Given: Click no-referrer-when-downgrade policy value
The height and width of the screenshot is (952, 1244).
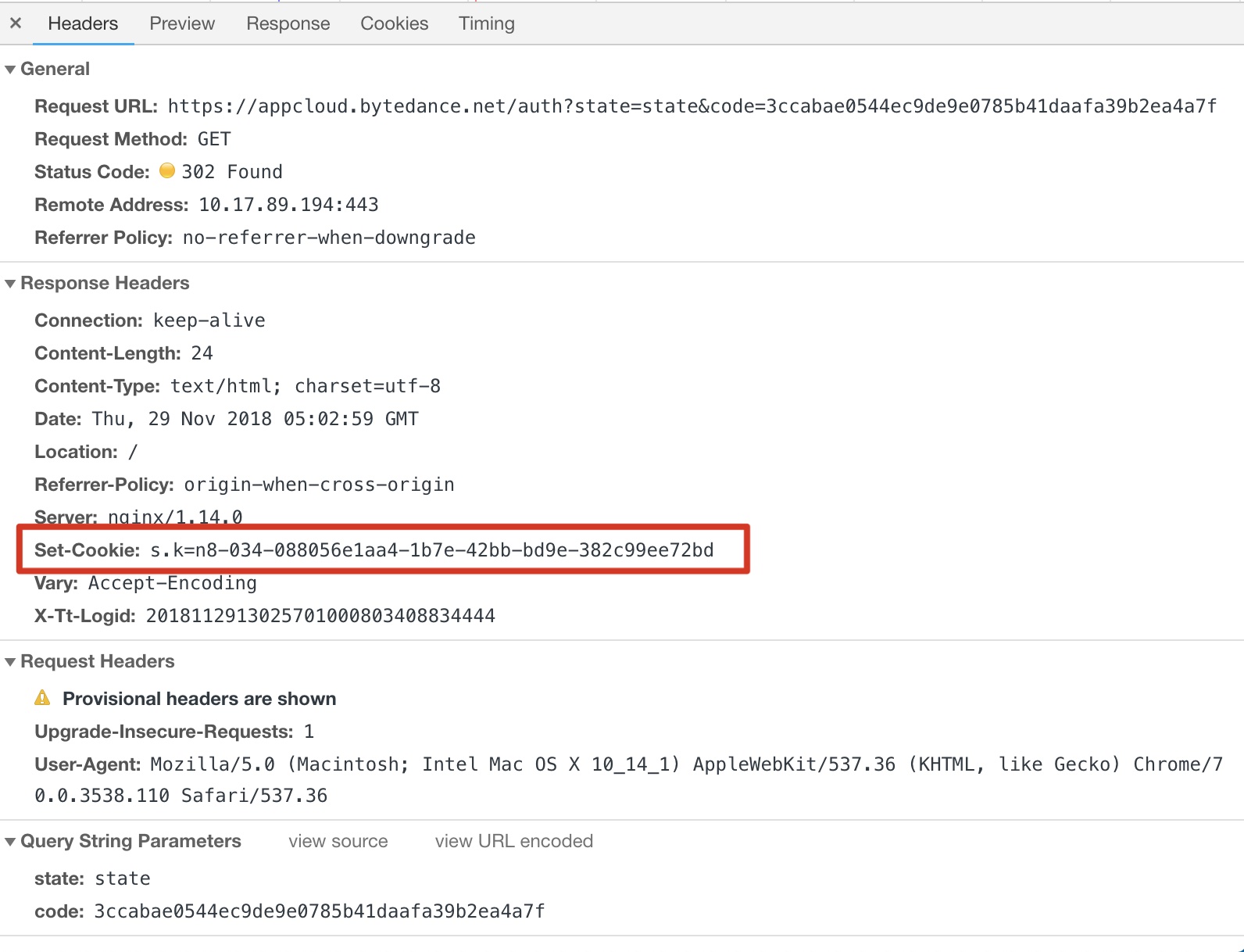Looking at the screenshot, I should [329, 238].
